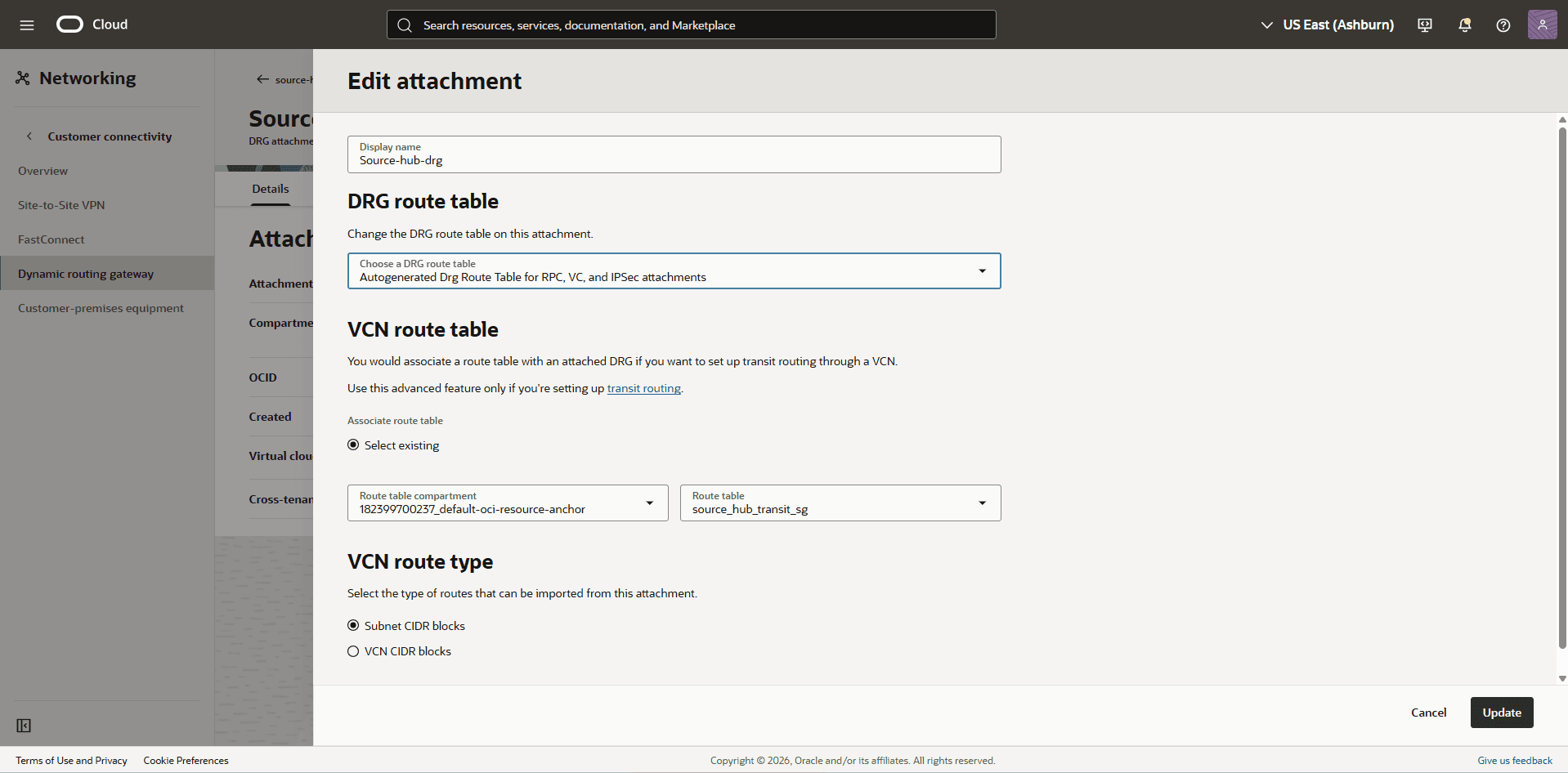Image resolution: width=1568 pixels, height=773 pixels.
Task: Click the Created label in background page
Action: 270,417
